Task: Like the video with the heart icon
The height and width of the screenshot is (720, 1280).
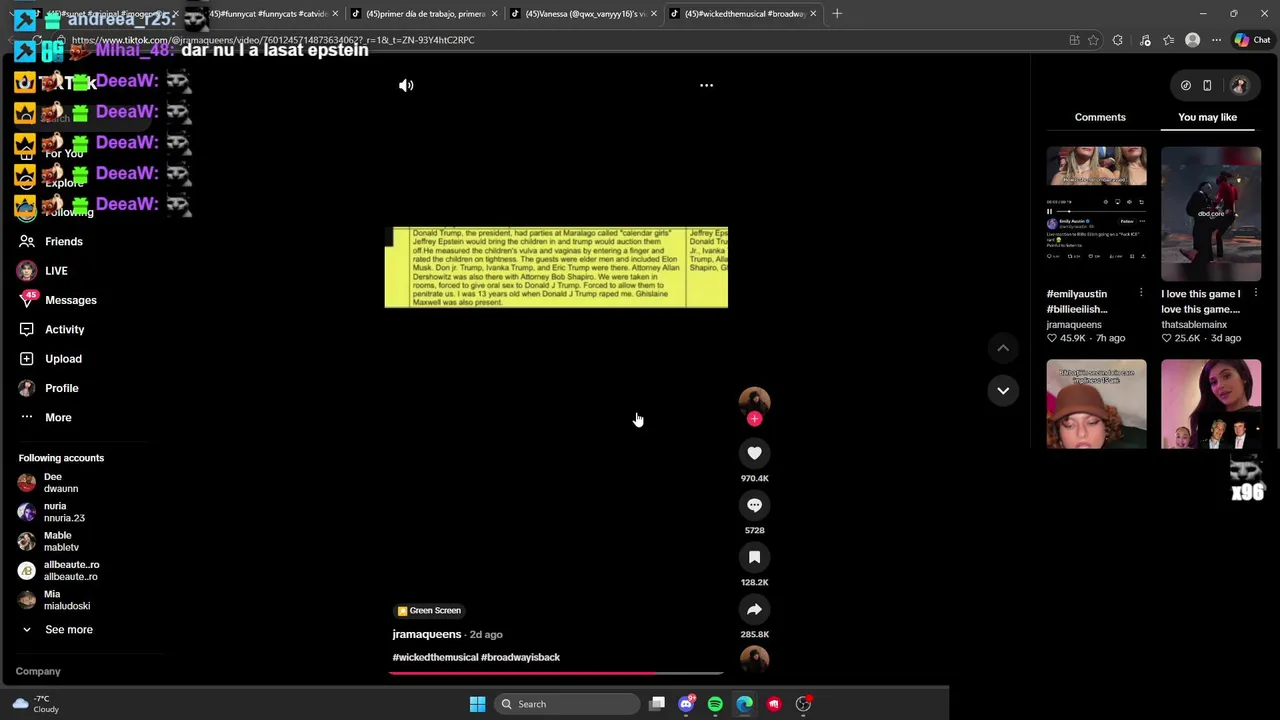Action: point(754,453)
